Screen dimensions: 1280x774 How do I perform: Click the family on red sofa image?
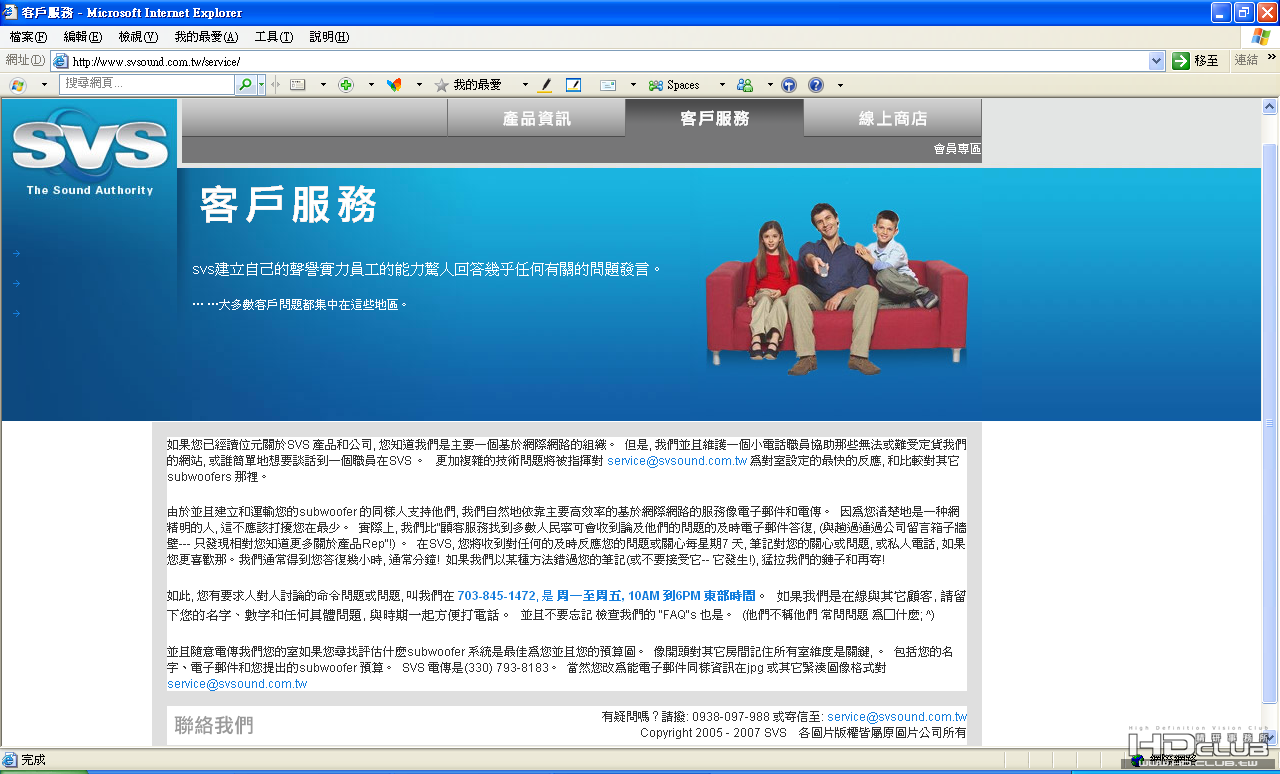[836, 287]
